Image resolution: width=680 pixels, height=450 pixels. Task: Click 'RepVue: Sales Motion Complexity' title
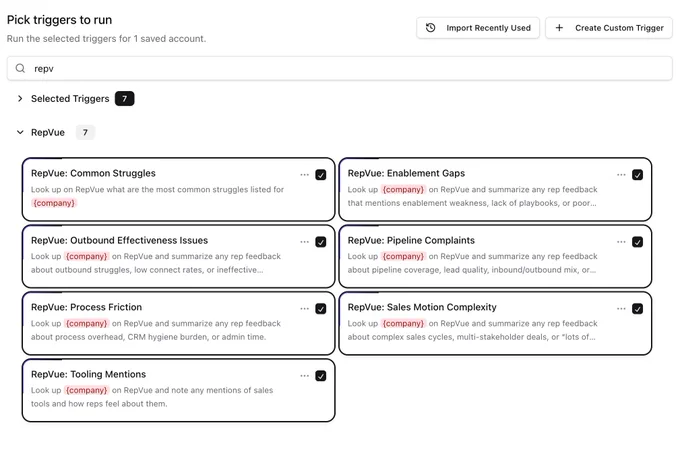[422, 307]
